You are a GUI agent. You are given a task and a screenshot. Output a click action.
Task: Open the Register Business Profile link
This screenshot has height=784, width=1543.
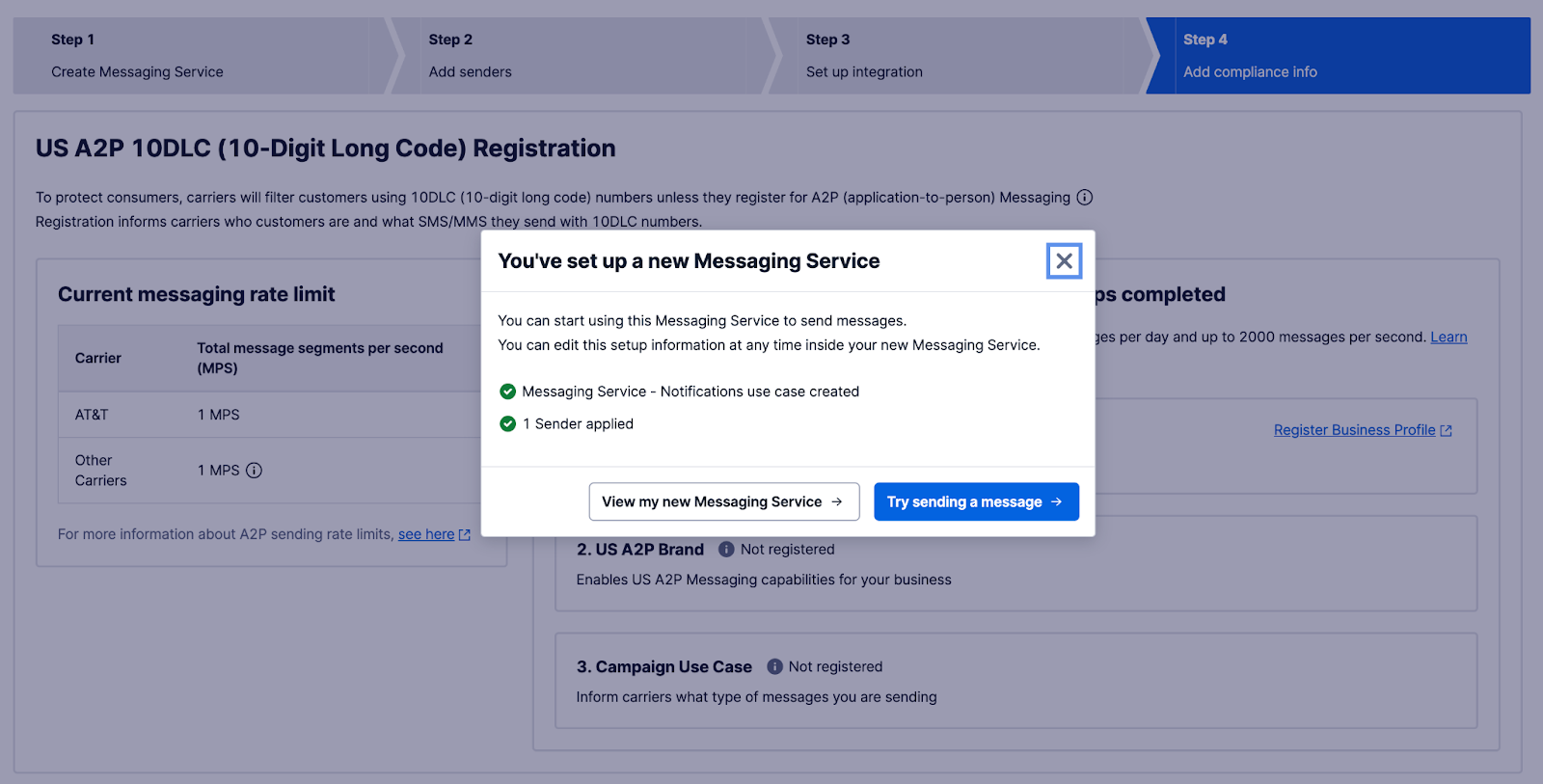point(1354,430)
